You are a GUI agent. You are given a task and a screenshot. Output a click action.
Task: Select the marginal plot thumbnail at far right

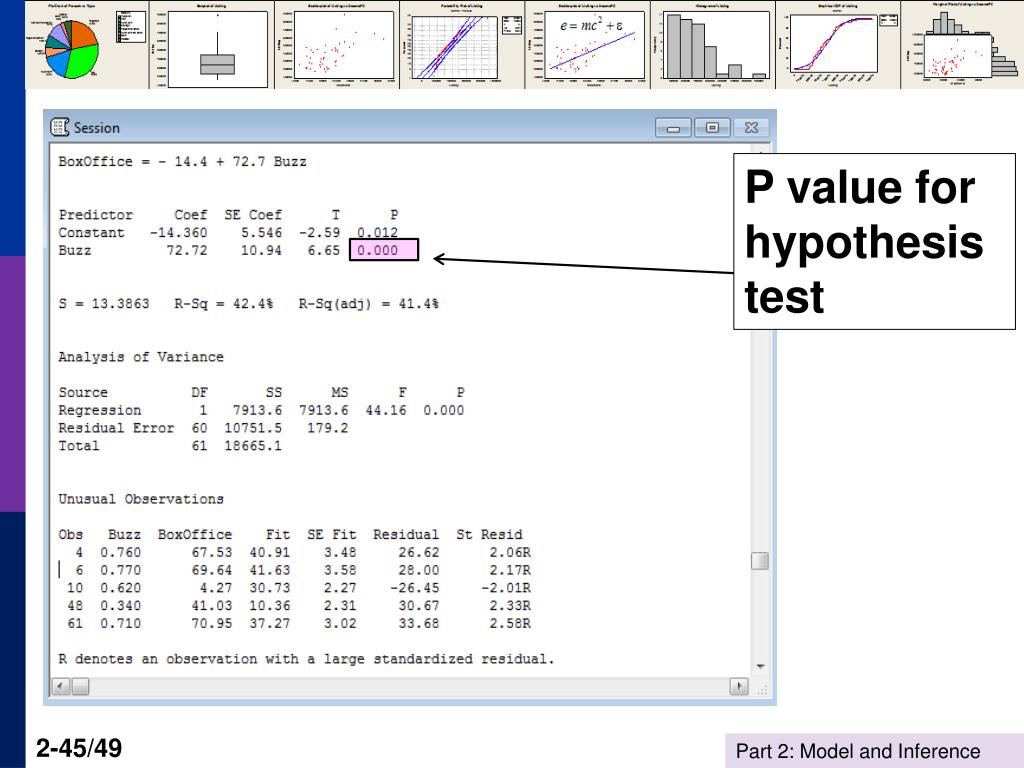963,45
